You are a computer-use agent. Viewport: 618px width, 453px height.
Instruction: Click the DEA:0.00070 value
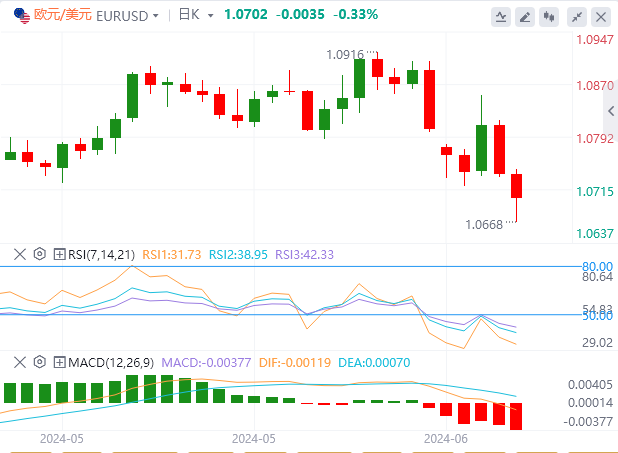coord(374,362)
